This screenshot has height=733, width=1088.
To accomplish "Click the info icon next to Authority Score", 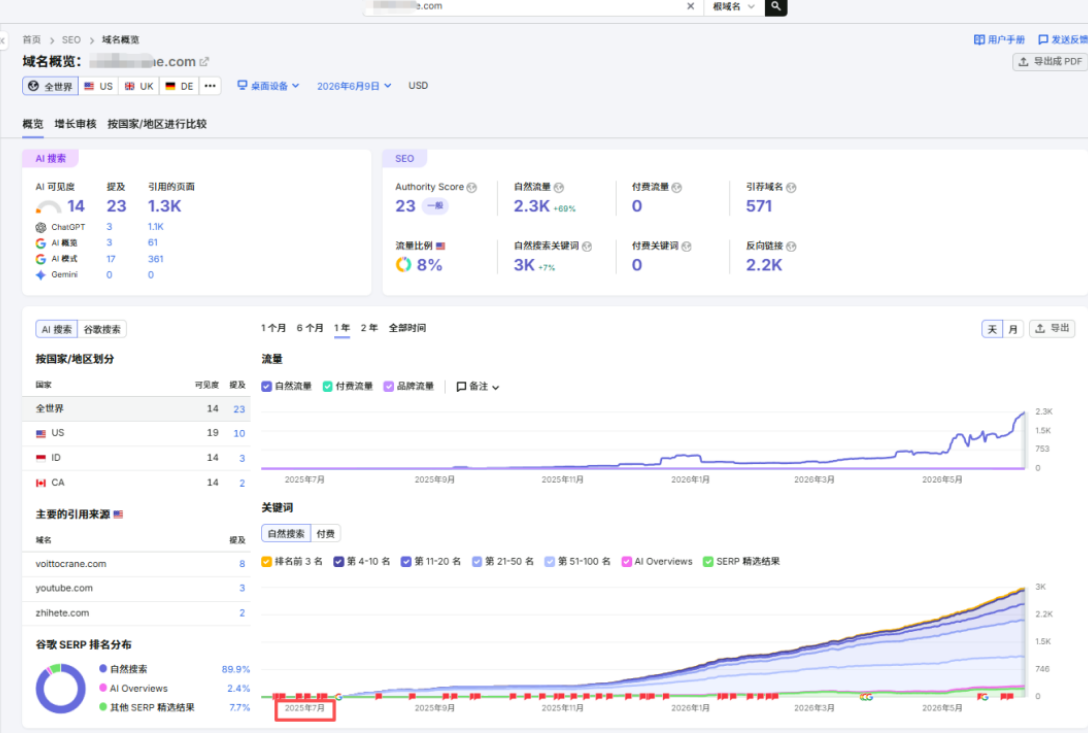I will [x=472, y=187].
